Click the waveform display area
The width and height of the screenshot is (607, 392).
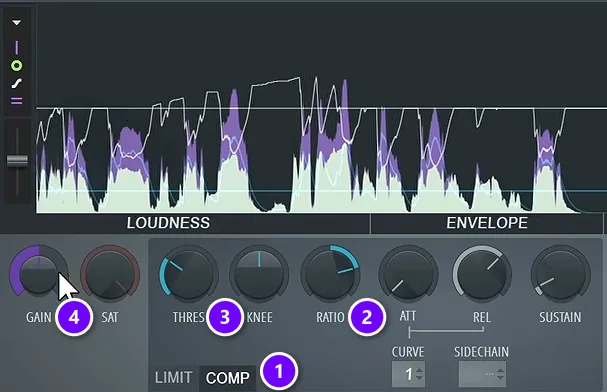click(x=321, y=108)
